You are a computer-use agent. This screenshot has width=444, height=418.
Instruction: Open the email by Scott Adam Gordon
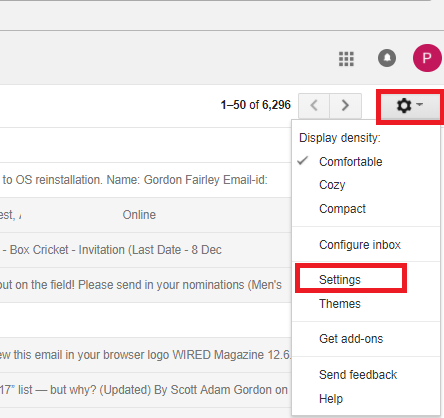point(146,390)
